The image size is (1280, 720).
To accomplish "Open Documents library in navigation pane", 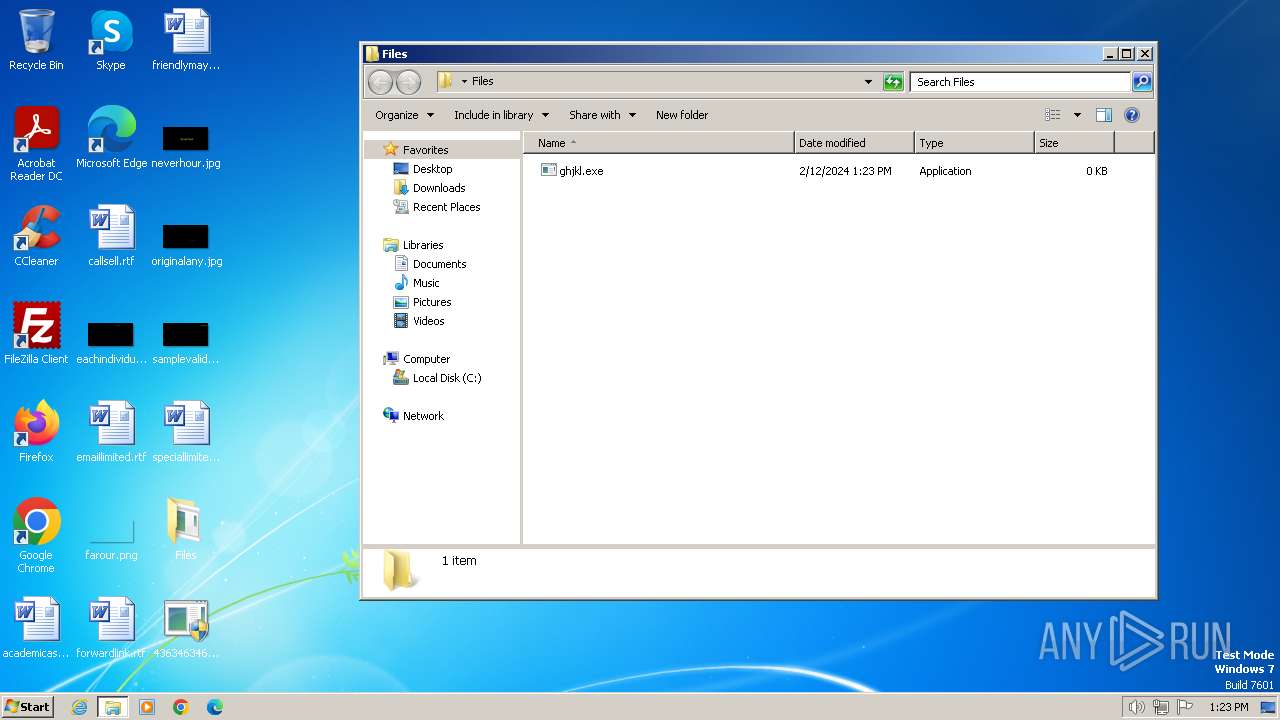I will click(439, 264).
